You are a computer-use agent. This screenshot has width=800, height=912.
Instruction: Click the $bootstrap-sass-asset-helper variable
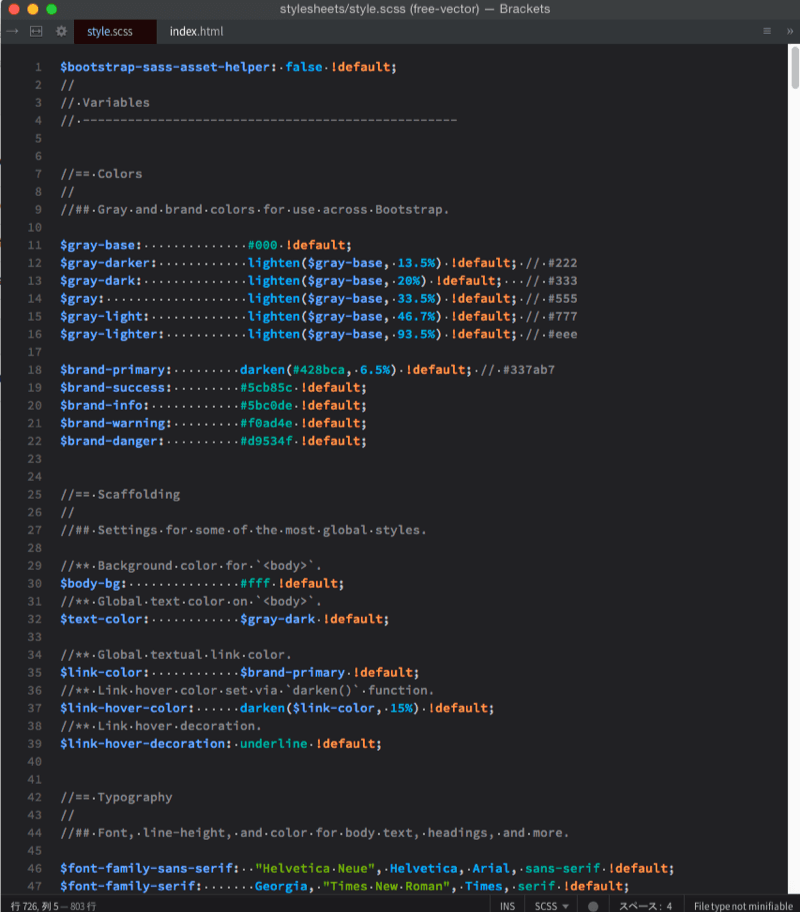point(165,67)
